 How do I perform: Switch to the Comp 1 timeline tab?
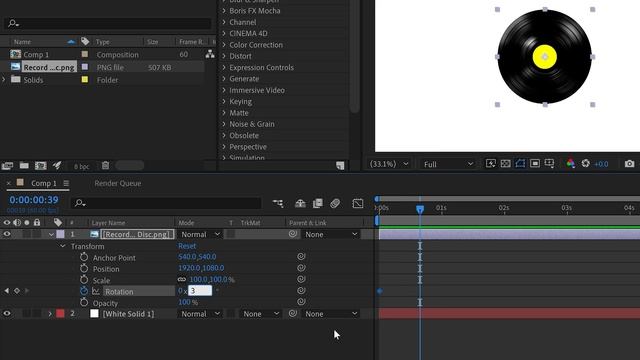pyautogui.click(x=44, y=183)
